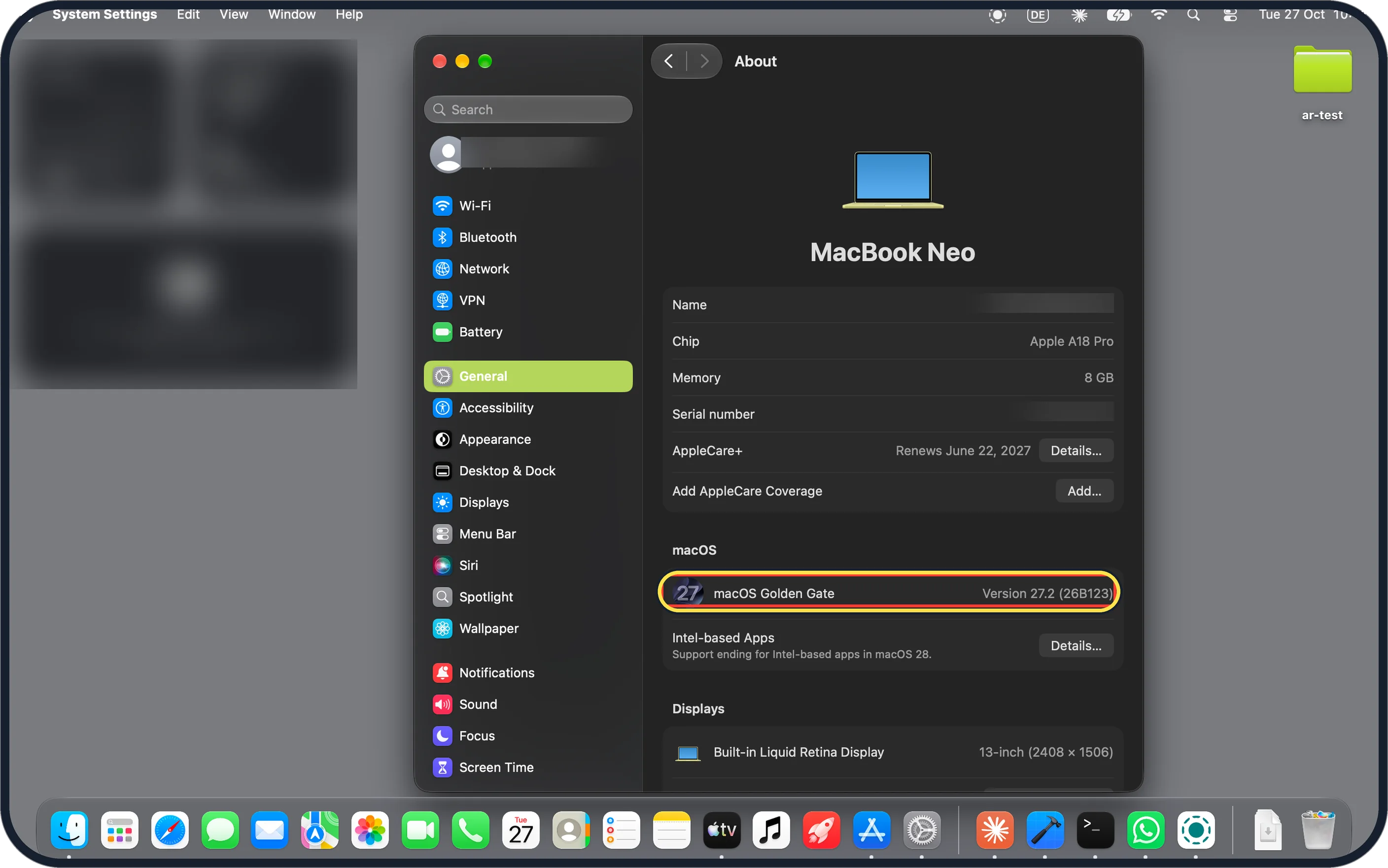Open the Edit menu

pos(188,14)
